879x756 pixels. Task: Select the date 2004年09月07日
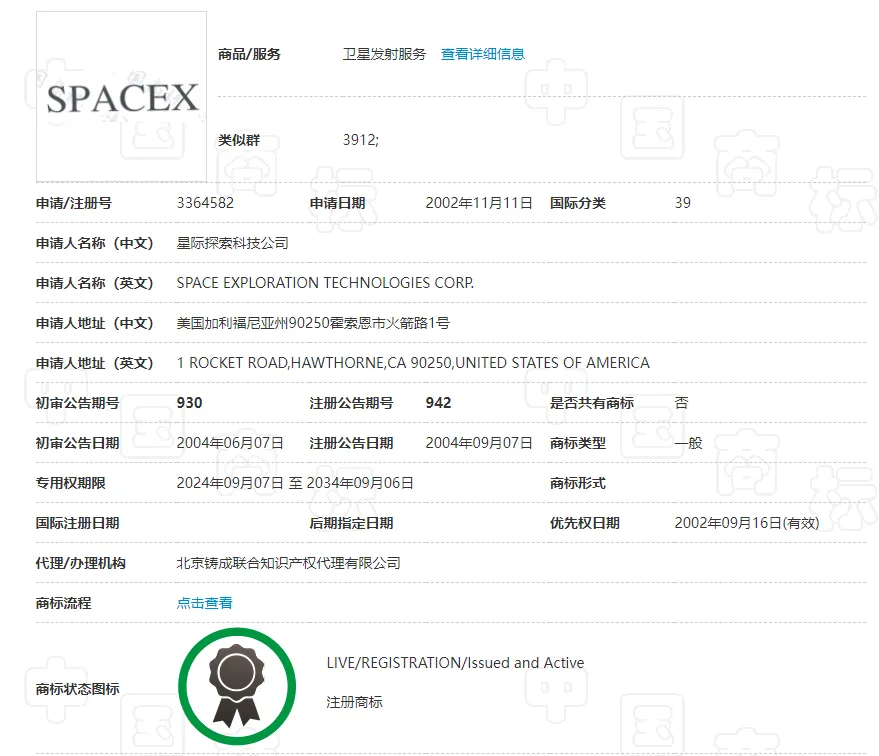click(479, 443)
